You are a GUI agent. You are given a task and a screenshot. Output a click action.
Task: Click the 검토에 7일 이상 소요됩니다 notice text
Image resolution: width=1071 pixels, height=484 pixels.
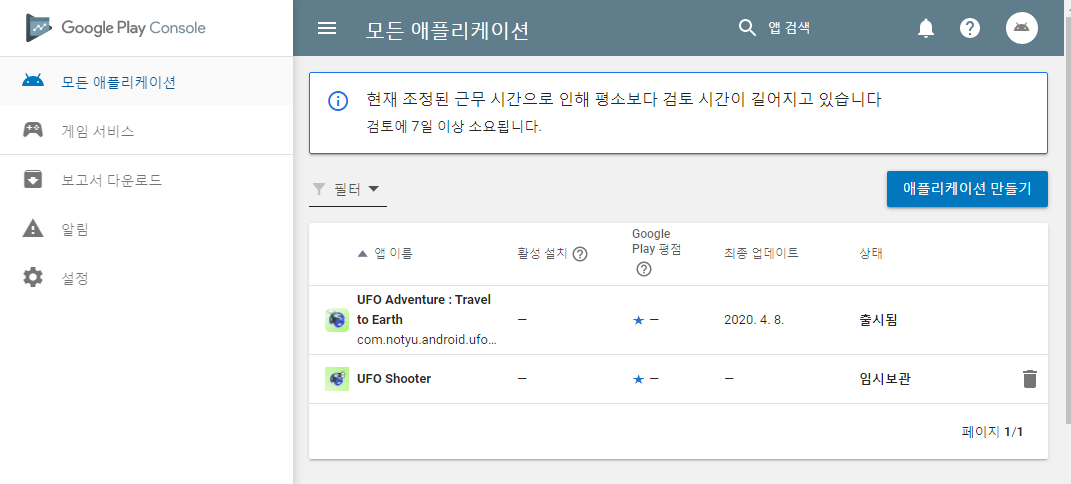(x=454, y=127)
